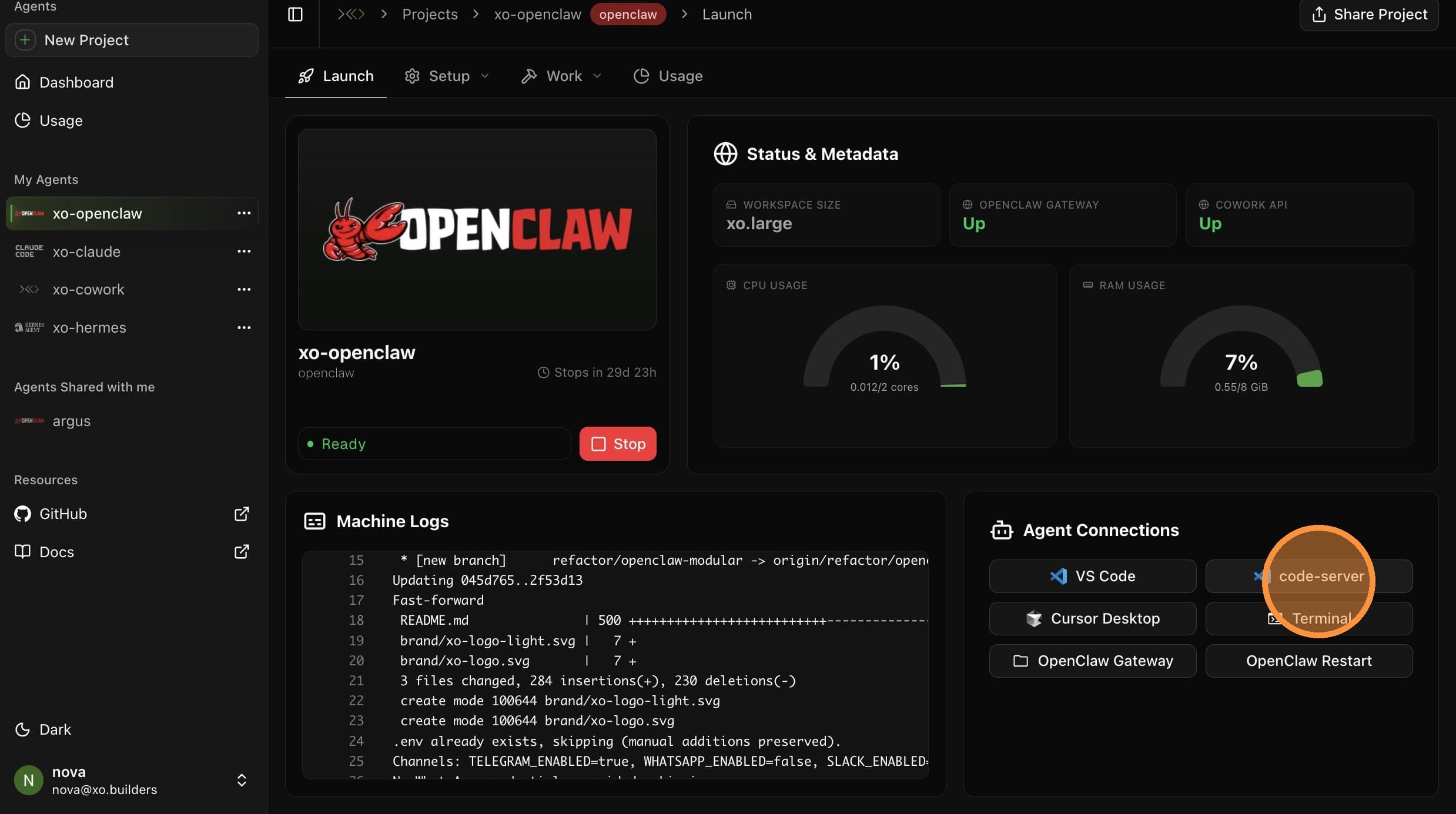
Task: Click log line 24 .env already exists
Action: [615, 741]
